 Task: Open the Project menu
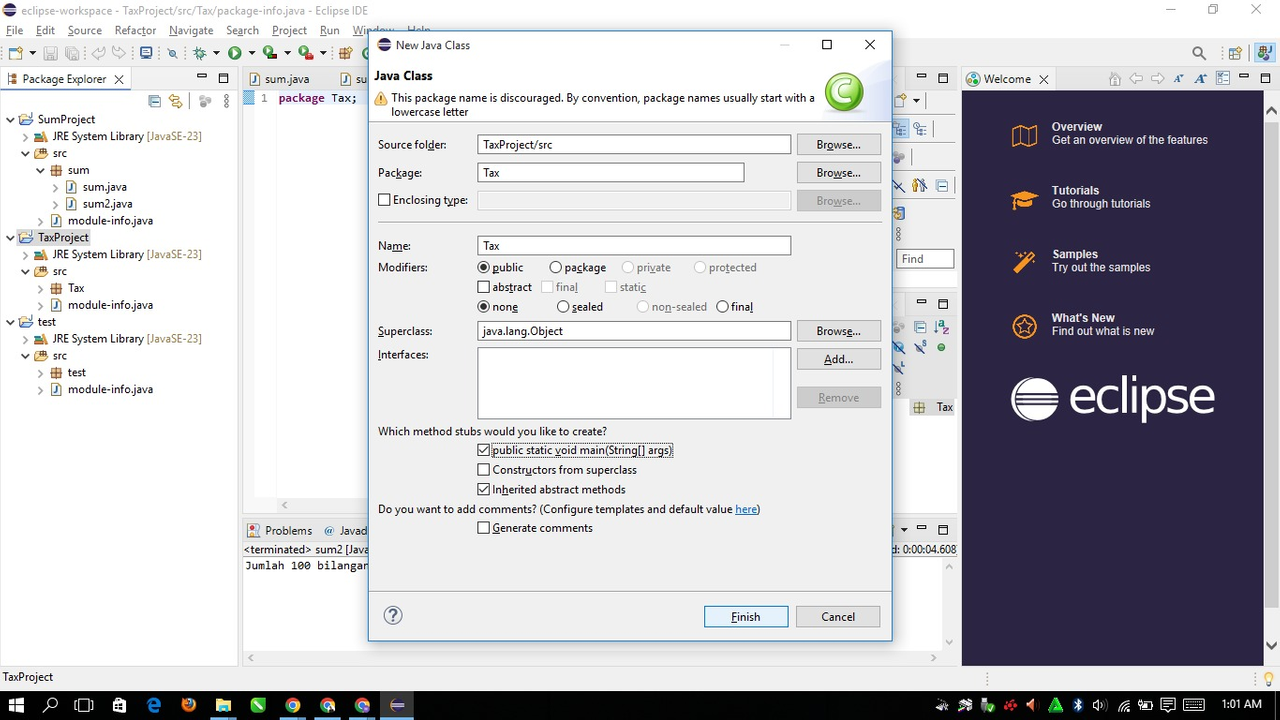pyautogui.click(x=289, y=30)
